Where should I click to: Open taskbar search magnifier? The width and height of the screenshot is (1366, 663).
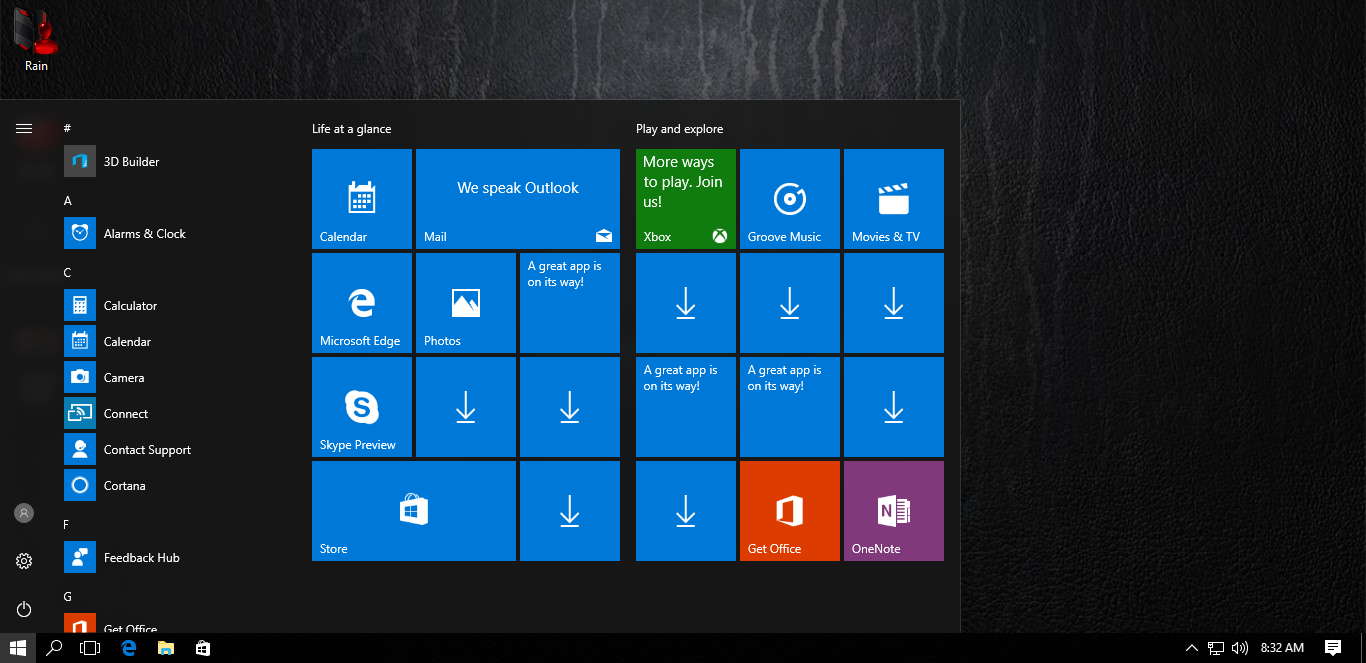(x=55, y=648)
